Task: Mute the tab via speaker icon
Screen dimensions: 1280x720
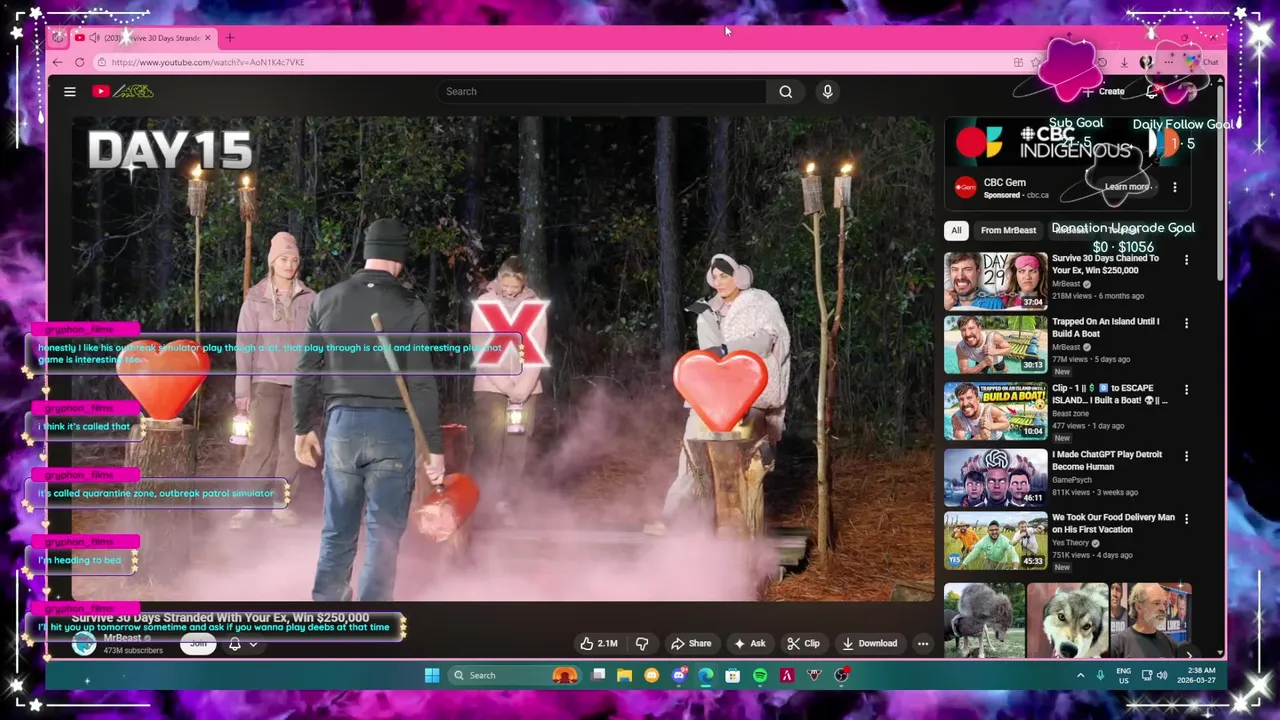Action: click(x=93, y=38)
